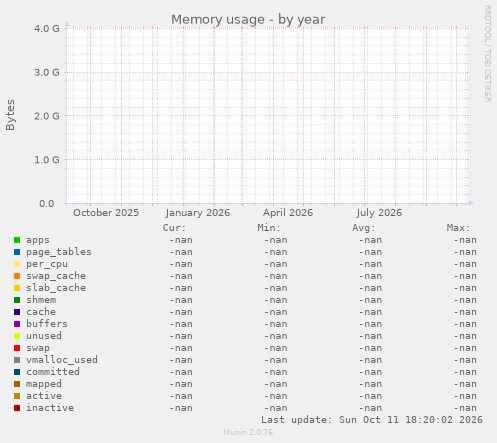Click the Min value for cache

pos(276,312)
